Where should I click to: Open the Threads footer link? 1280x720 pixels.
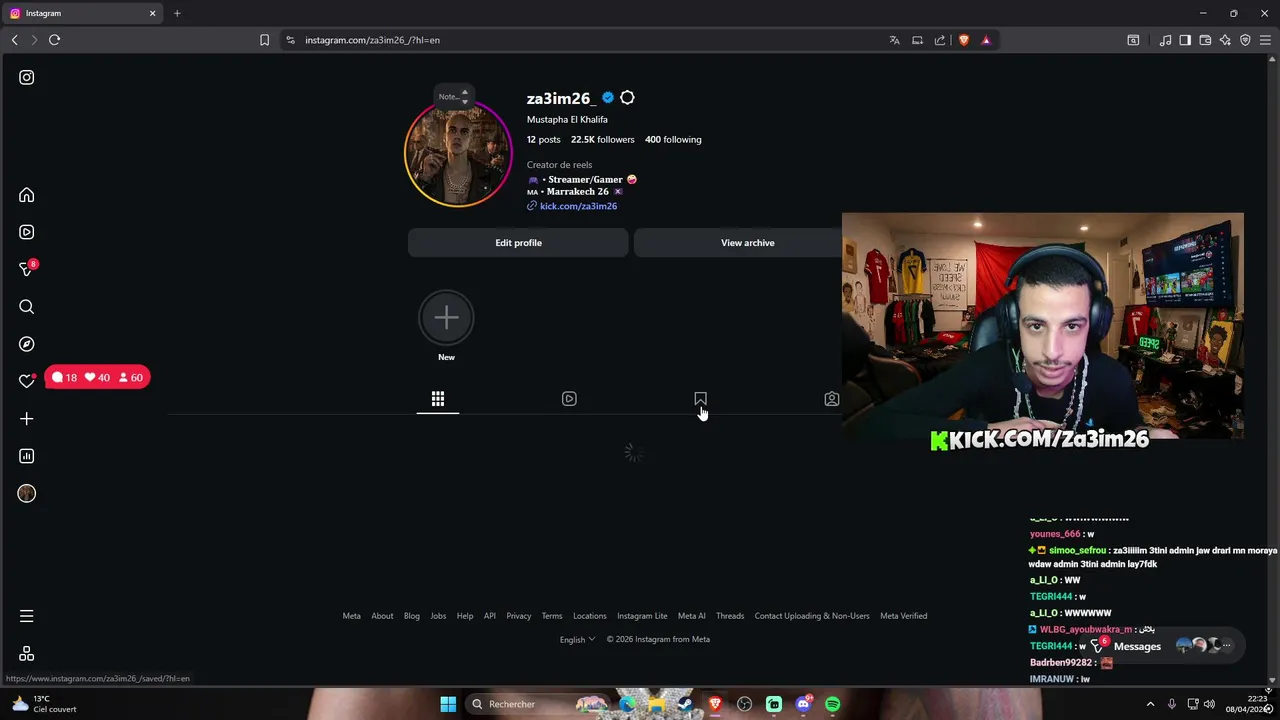[x=730, y=616]
